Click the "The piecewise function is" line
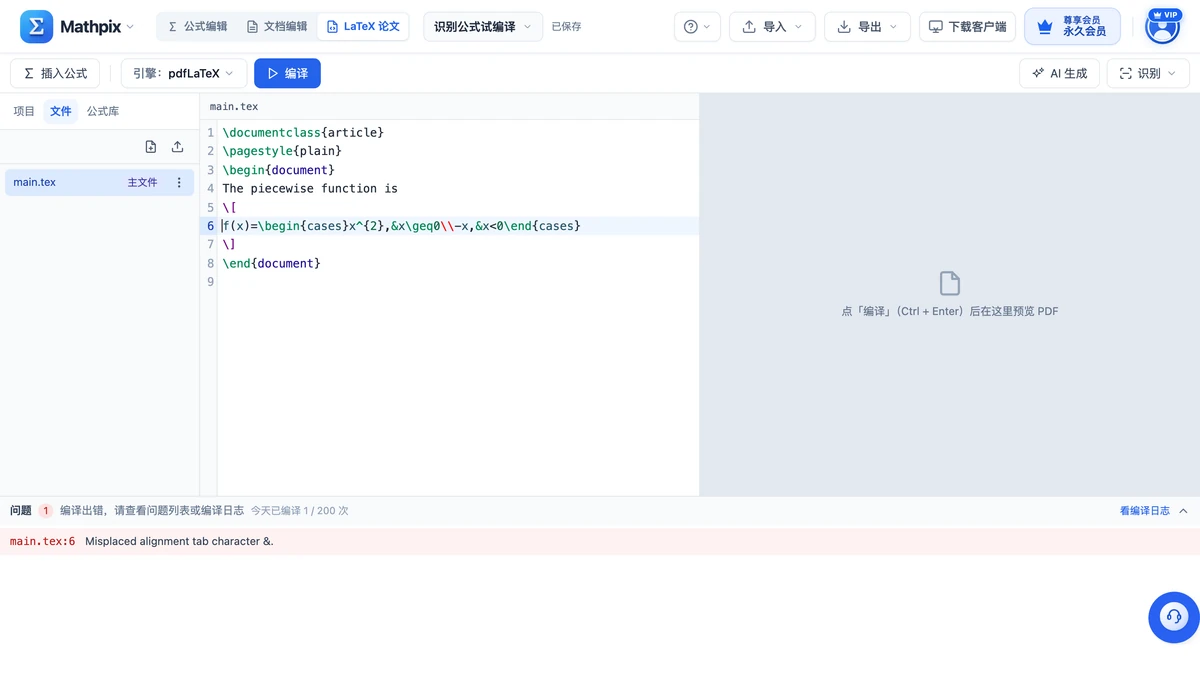This screenshot has height=675, width=1200. click(310, 188)
